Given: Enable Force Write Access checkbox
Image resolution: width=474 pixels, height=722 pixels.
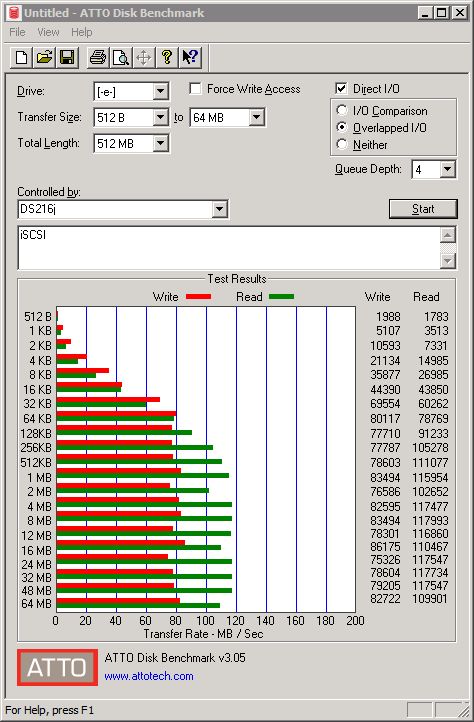Looking at the screenshot, I should 195,88.
